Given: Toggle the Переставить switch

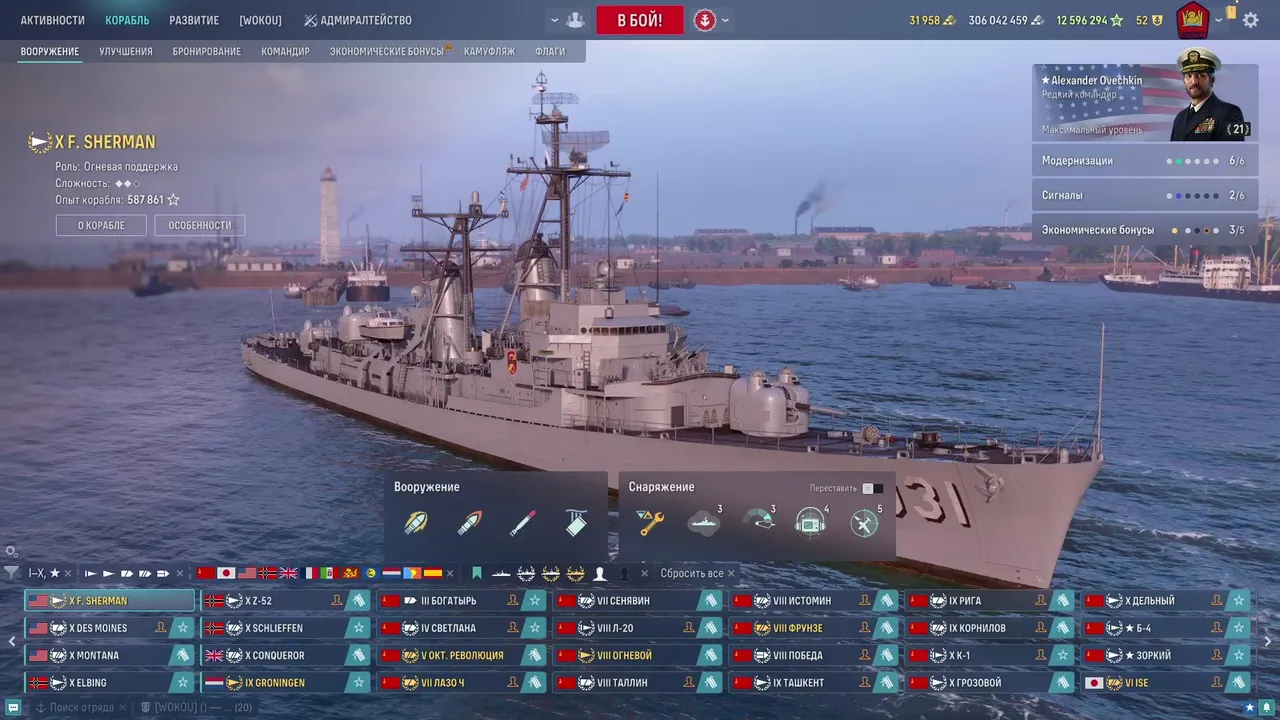Looking at the screenshot, I should click(873, 488).
